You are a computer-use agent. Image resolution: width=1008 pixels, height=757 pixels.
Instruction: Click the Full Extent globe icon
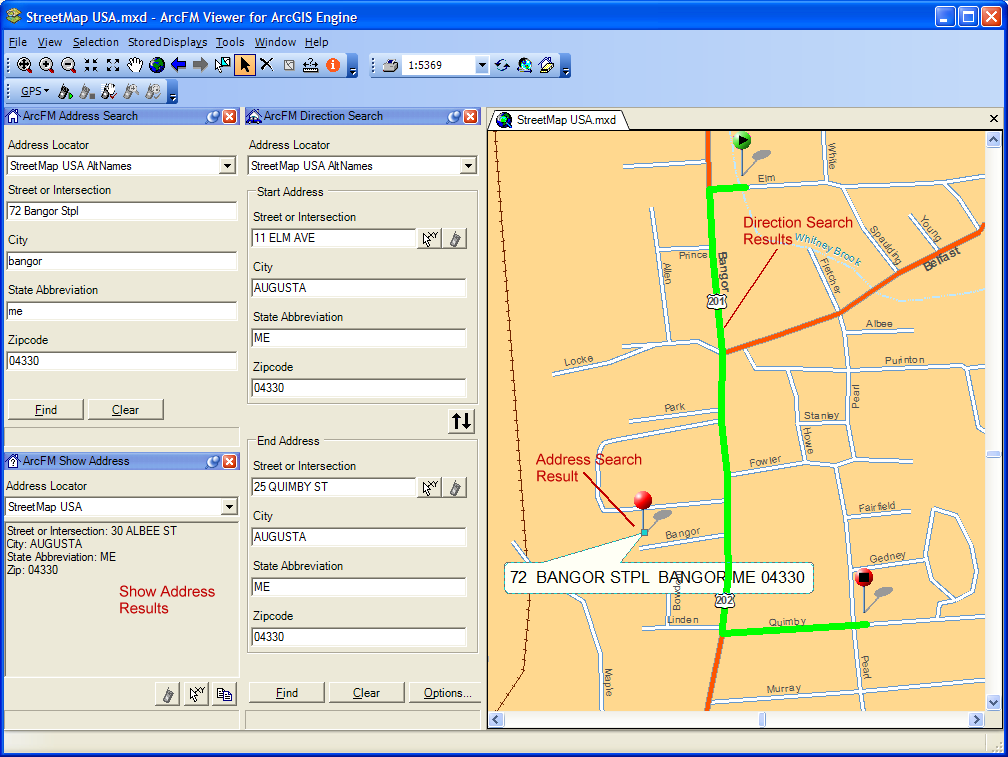157,65
